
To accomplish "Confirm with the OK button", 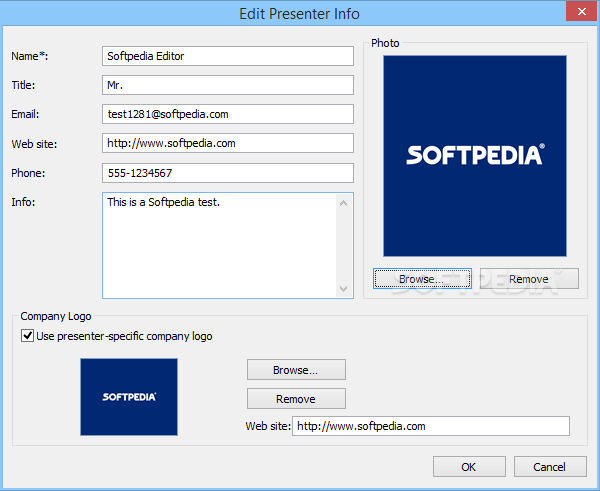I will [469, 467].
